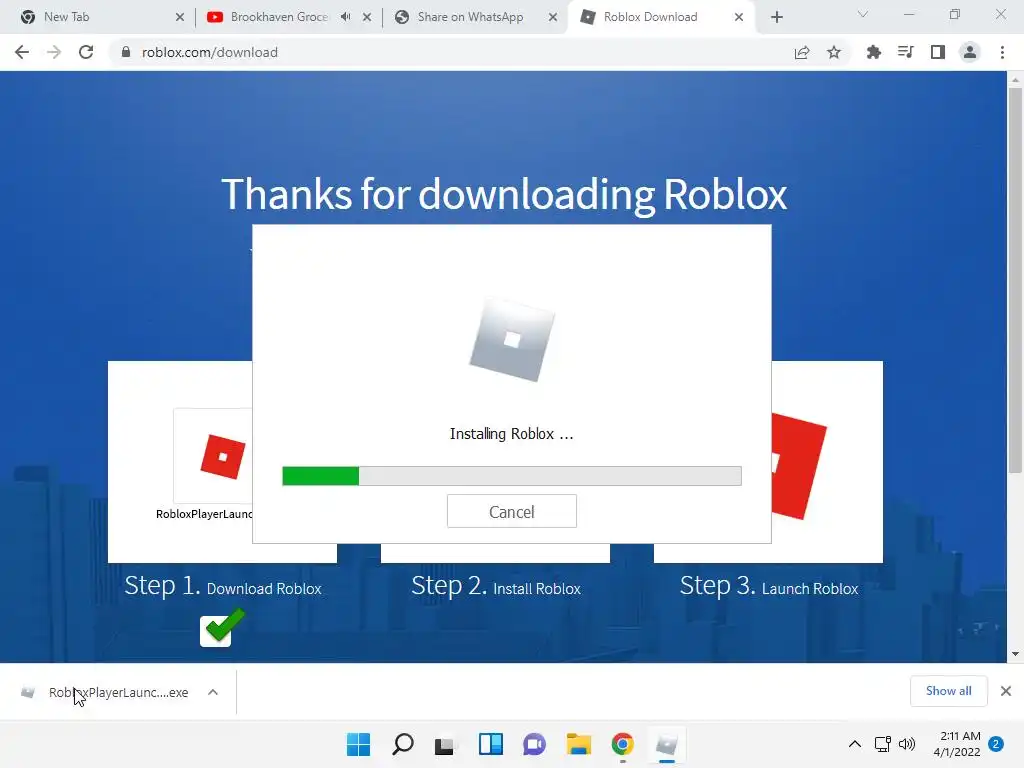1024x768 pixels.
Task: Click the green checkmark under Step 1
Action: pyautogui.click(x=222, y=627)
